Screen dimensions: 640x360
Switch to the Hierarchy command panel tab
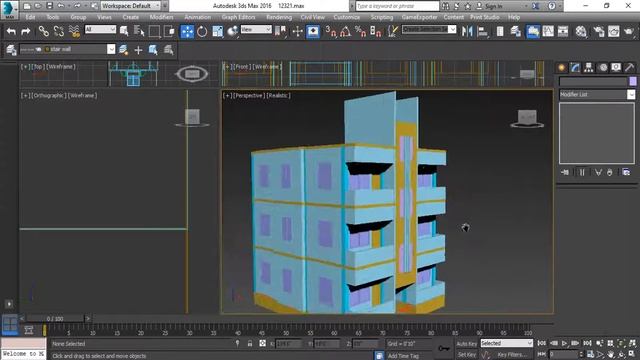coord(589,68)
